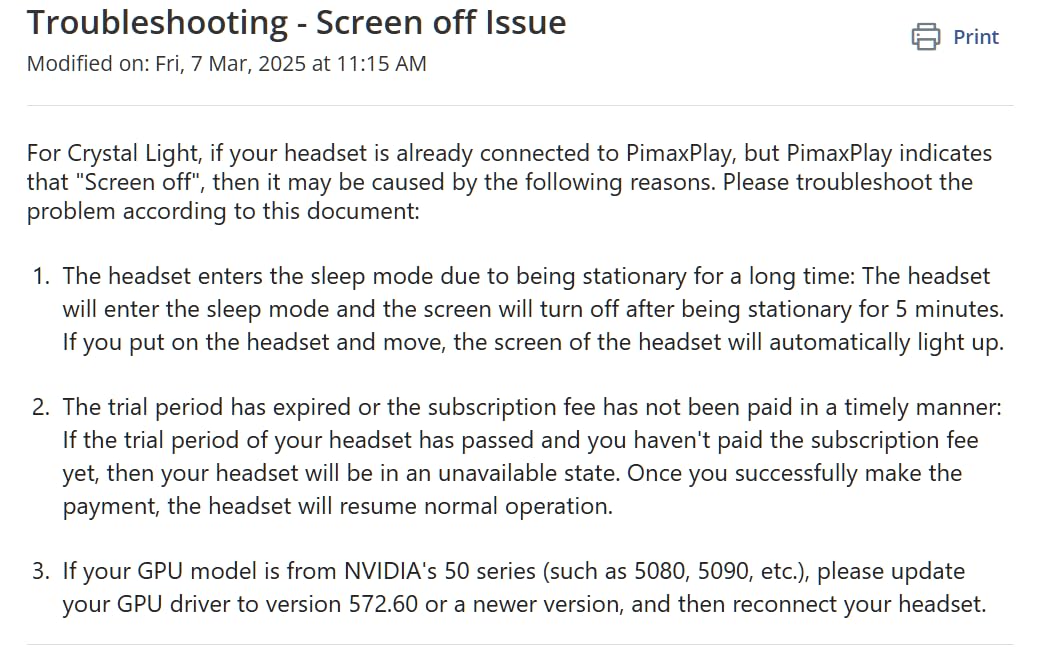
Task: Click the "Troubleshooting - Screen off Issue" heading
Action: tap(296, 22)
